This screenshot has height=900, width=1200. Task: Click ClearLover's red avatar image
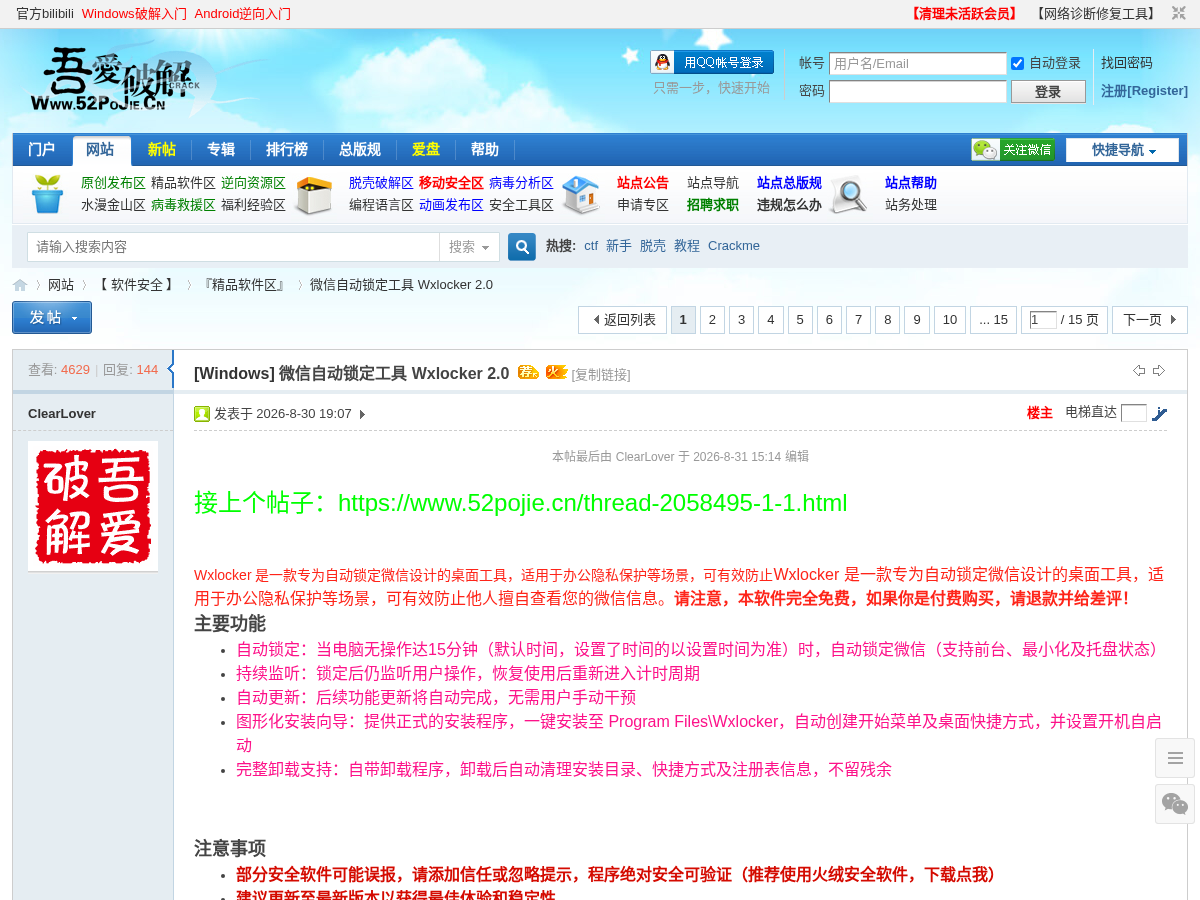point(93,506)
